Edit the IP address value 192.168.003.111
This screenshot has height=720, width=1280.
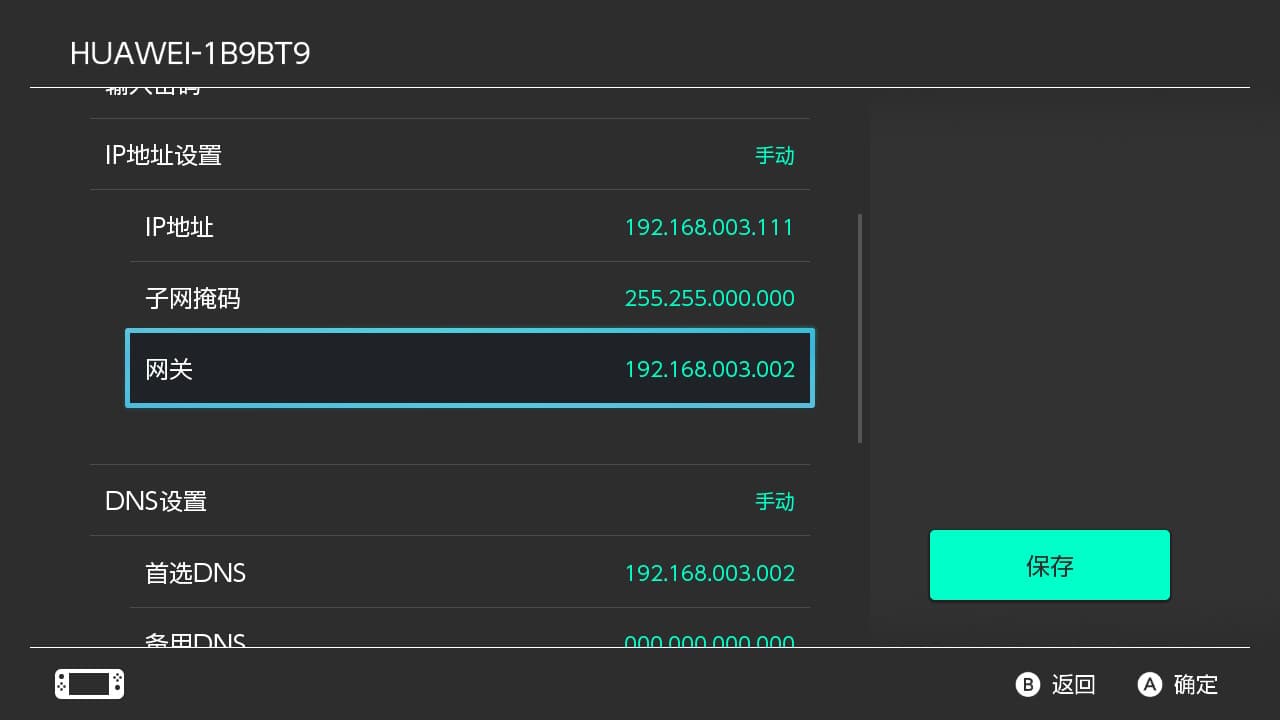coord(709,227)
